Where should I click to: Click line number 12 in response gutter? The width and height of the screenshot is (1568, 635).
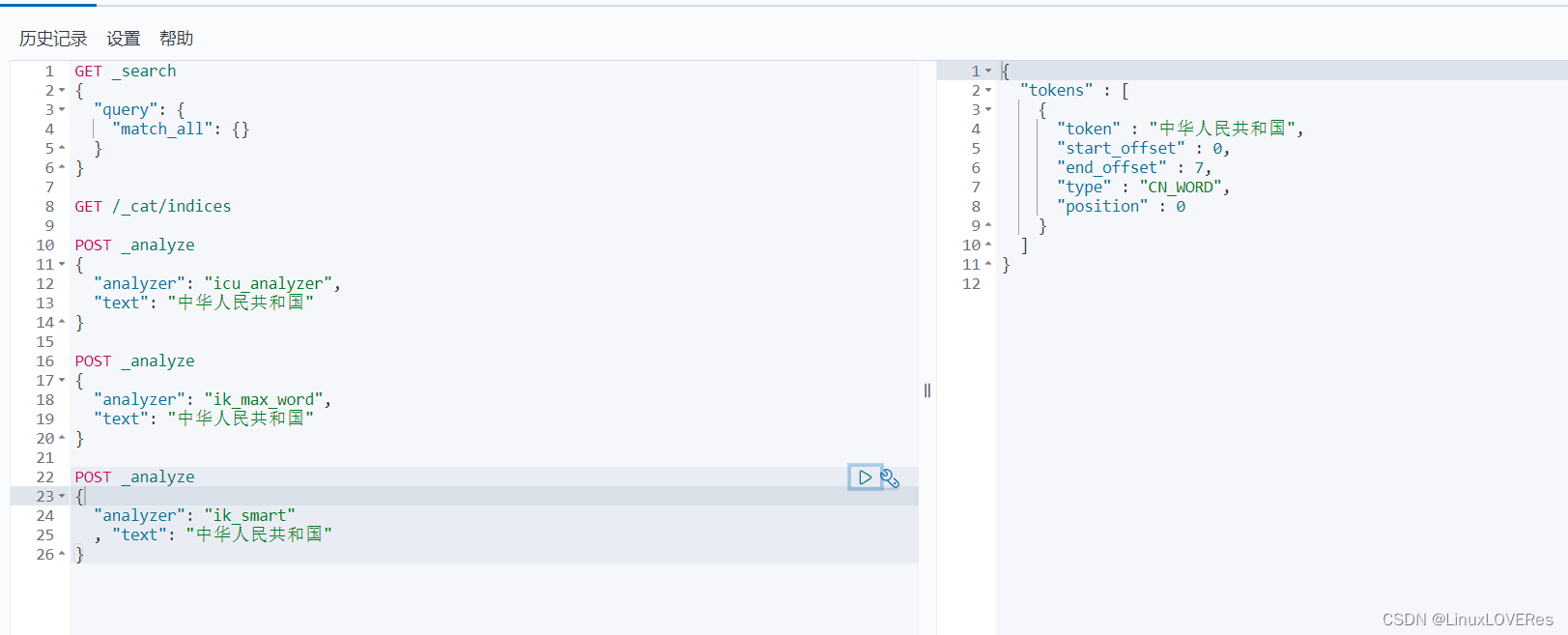pyautogui.click(x=971, y=284)
